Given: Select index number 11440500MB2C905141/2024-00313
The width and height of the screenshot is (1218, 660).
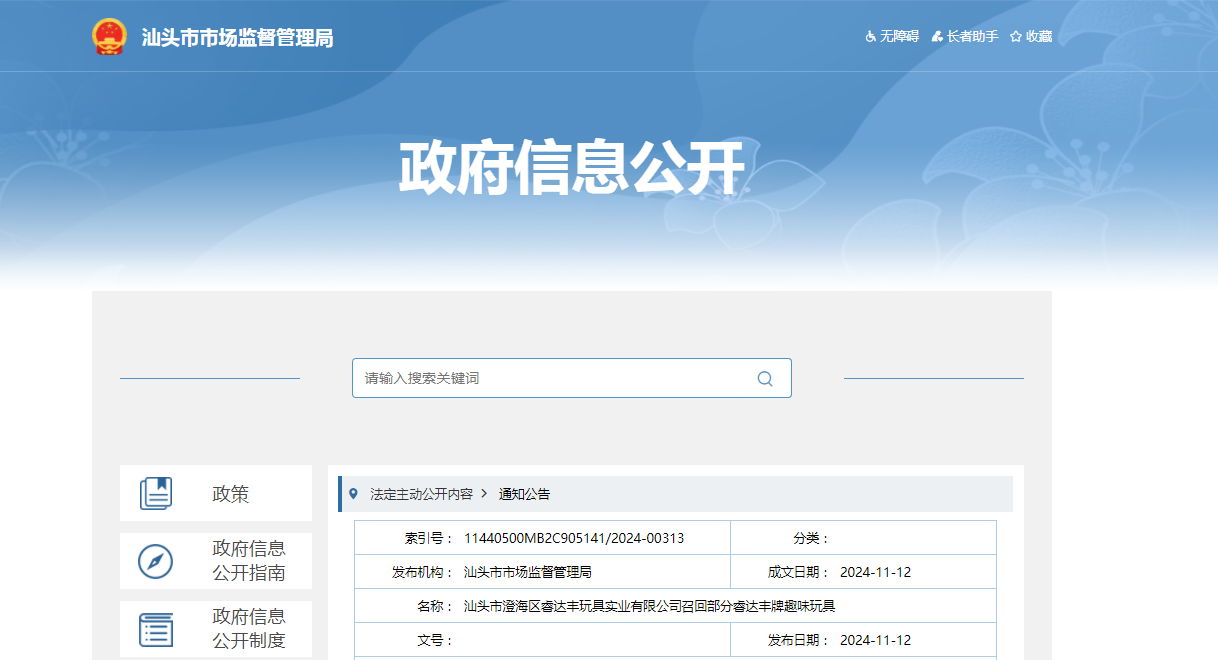Looking at the screenshot, I should click(574, 538).
